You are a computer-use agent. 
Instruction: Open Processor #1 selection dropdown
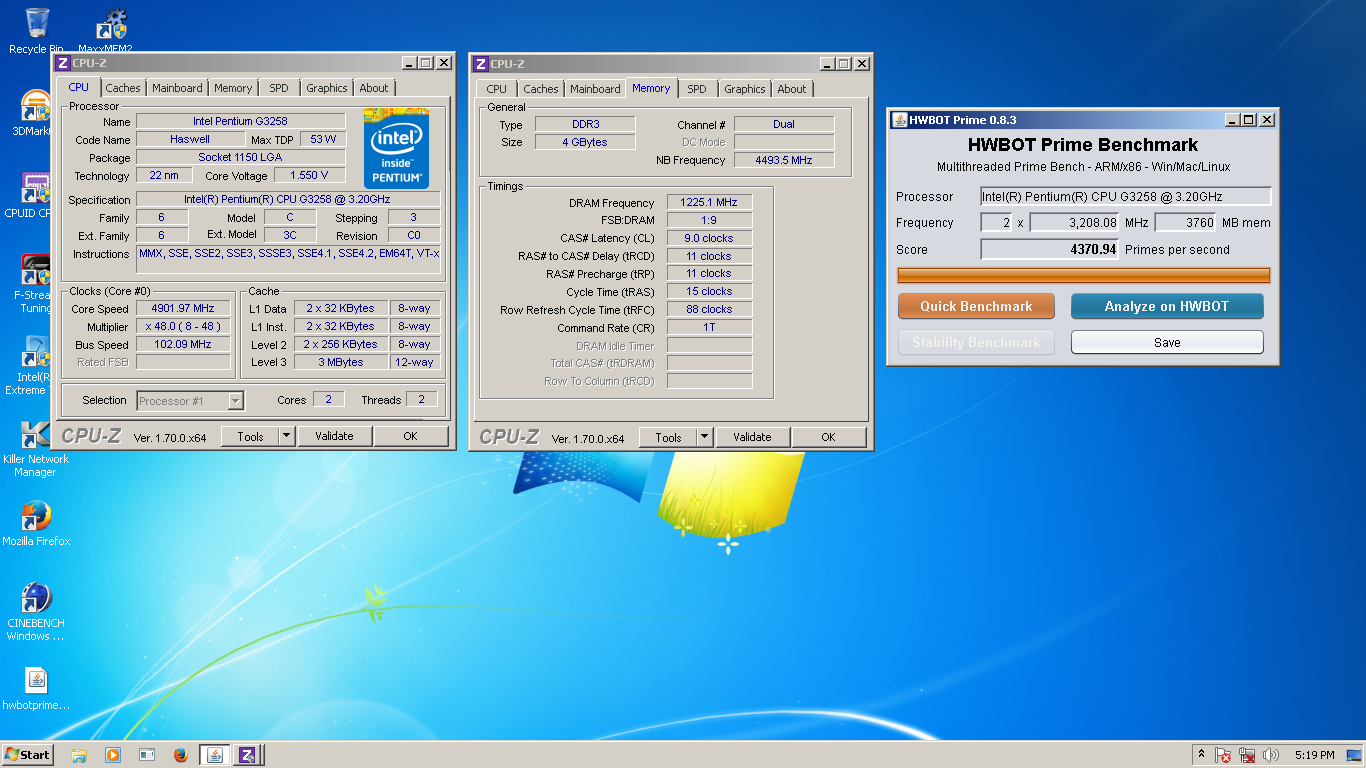[x=190, y=401]
